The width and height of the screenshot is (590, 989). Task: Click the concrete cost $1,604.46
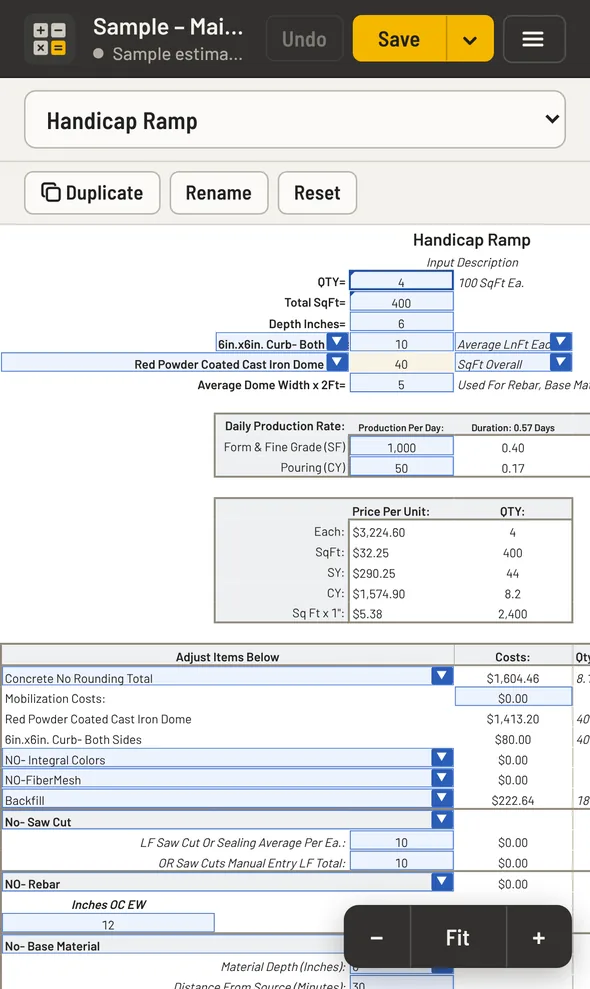513,678
